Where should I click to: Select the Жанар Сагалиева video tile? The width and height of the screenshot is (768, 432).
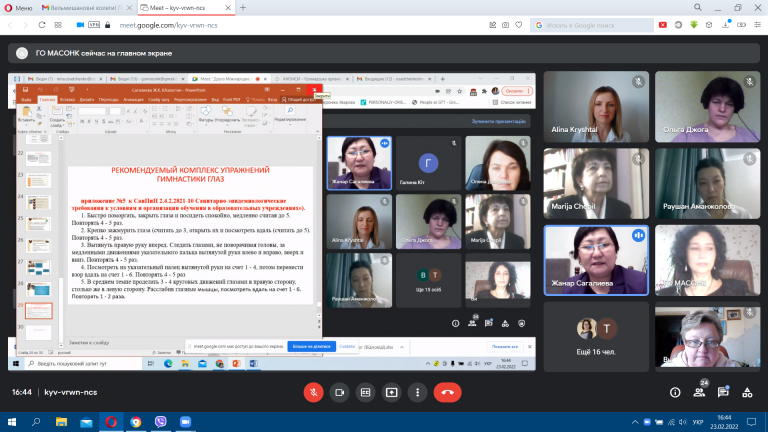coord(596,260)
